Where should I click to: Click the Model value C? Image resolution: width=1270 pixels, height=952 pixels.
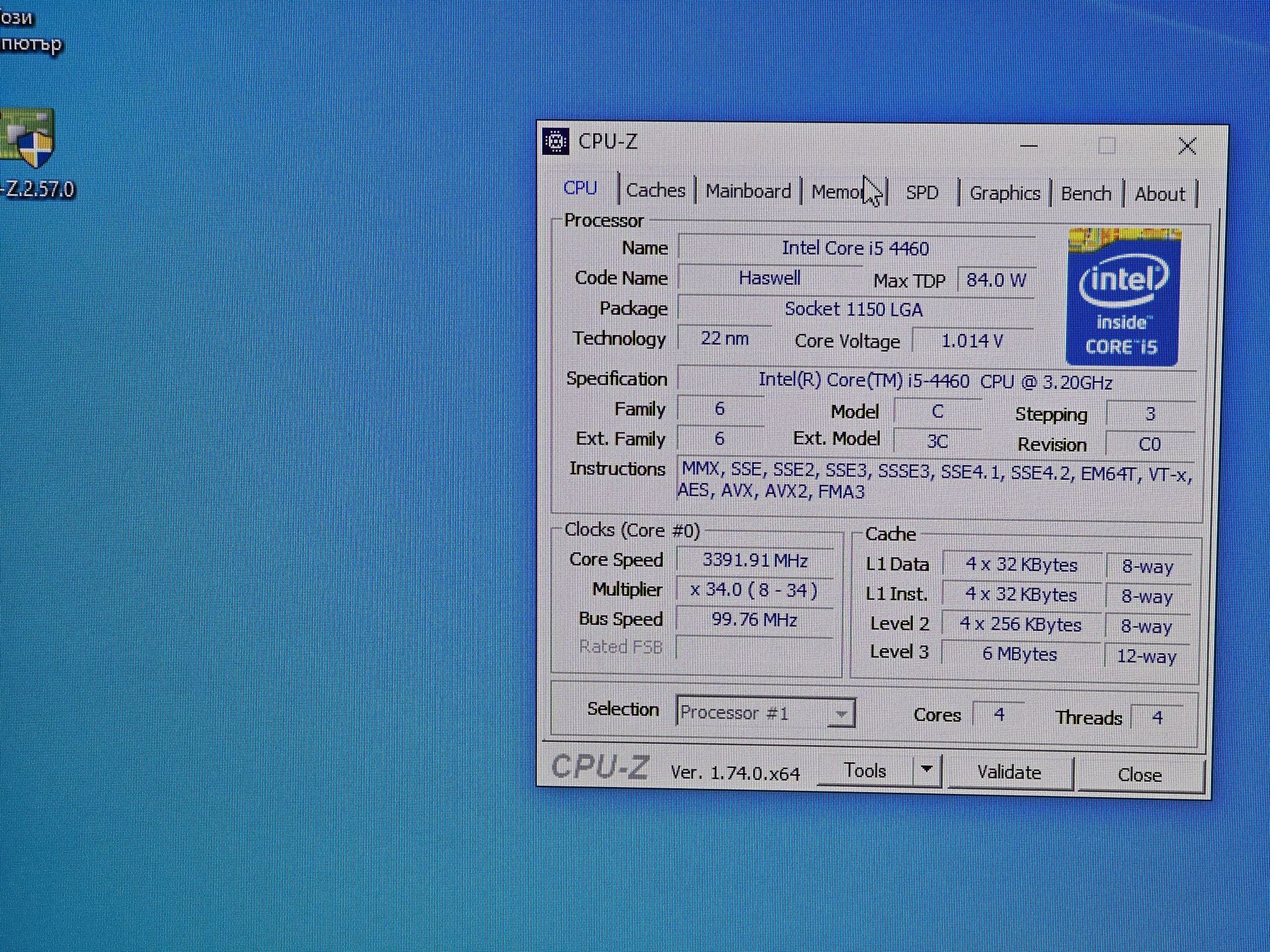937,411
